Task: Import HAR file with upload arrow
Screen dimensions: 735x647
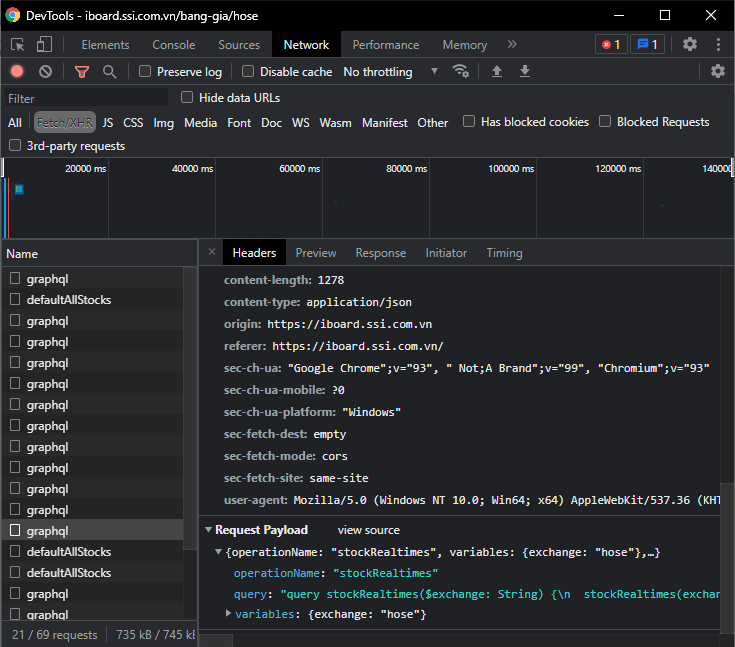Action: coord(496,71)
